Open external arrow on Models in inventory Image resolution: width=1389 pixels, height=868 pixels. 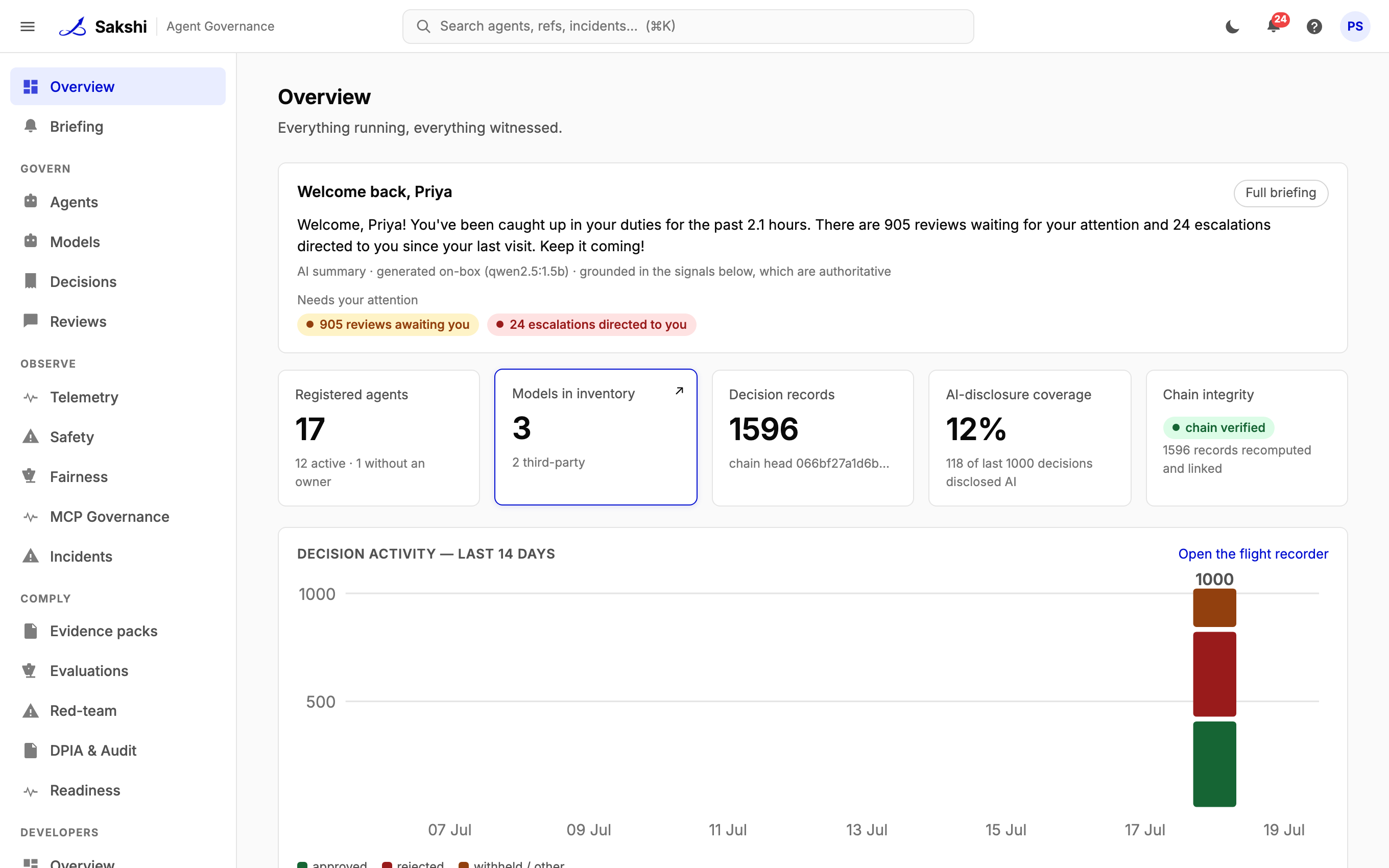(680, 391)
